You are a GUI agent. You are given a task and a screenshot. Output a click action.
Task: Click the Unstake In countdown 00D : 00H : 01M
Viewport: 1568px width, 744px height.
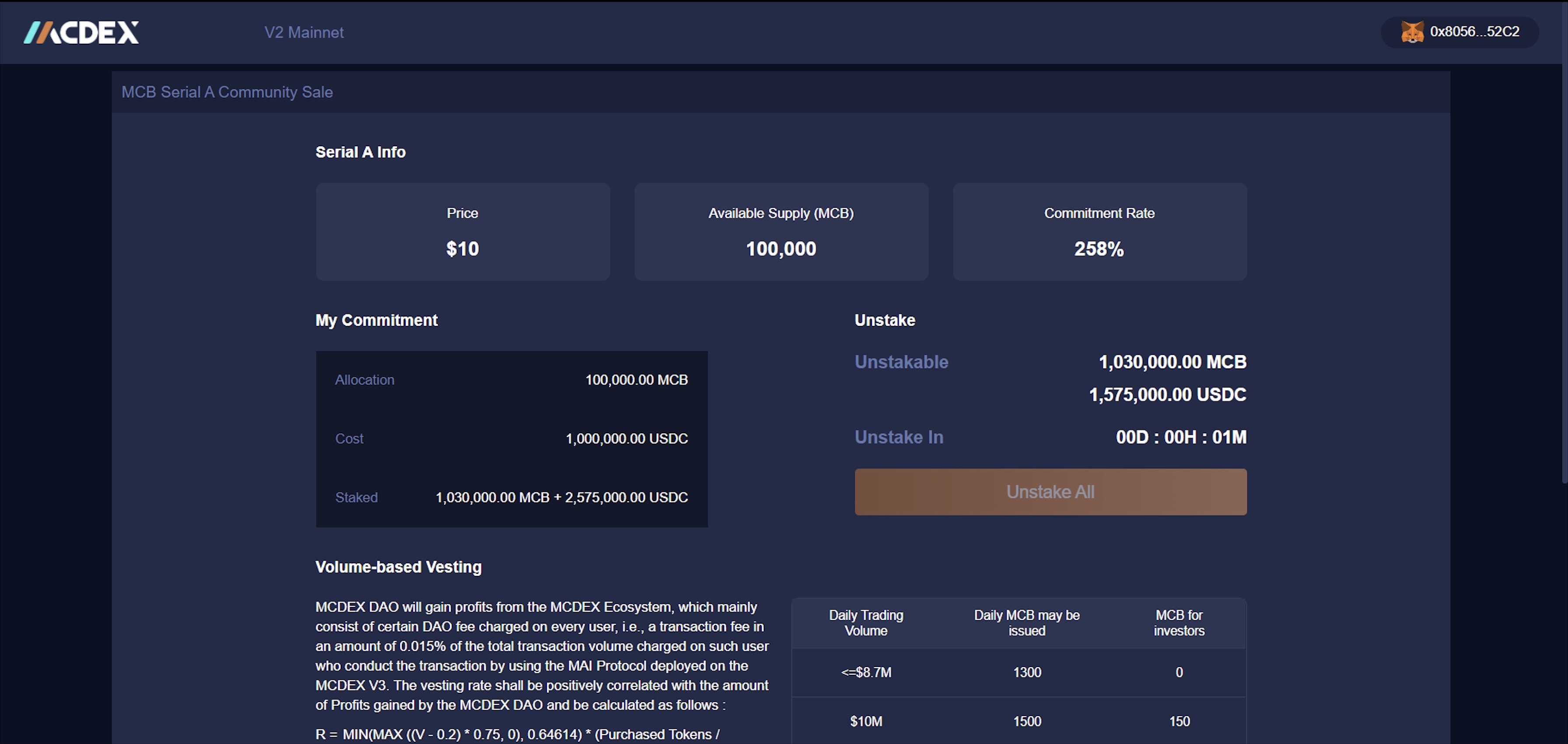[1181, 437]
